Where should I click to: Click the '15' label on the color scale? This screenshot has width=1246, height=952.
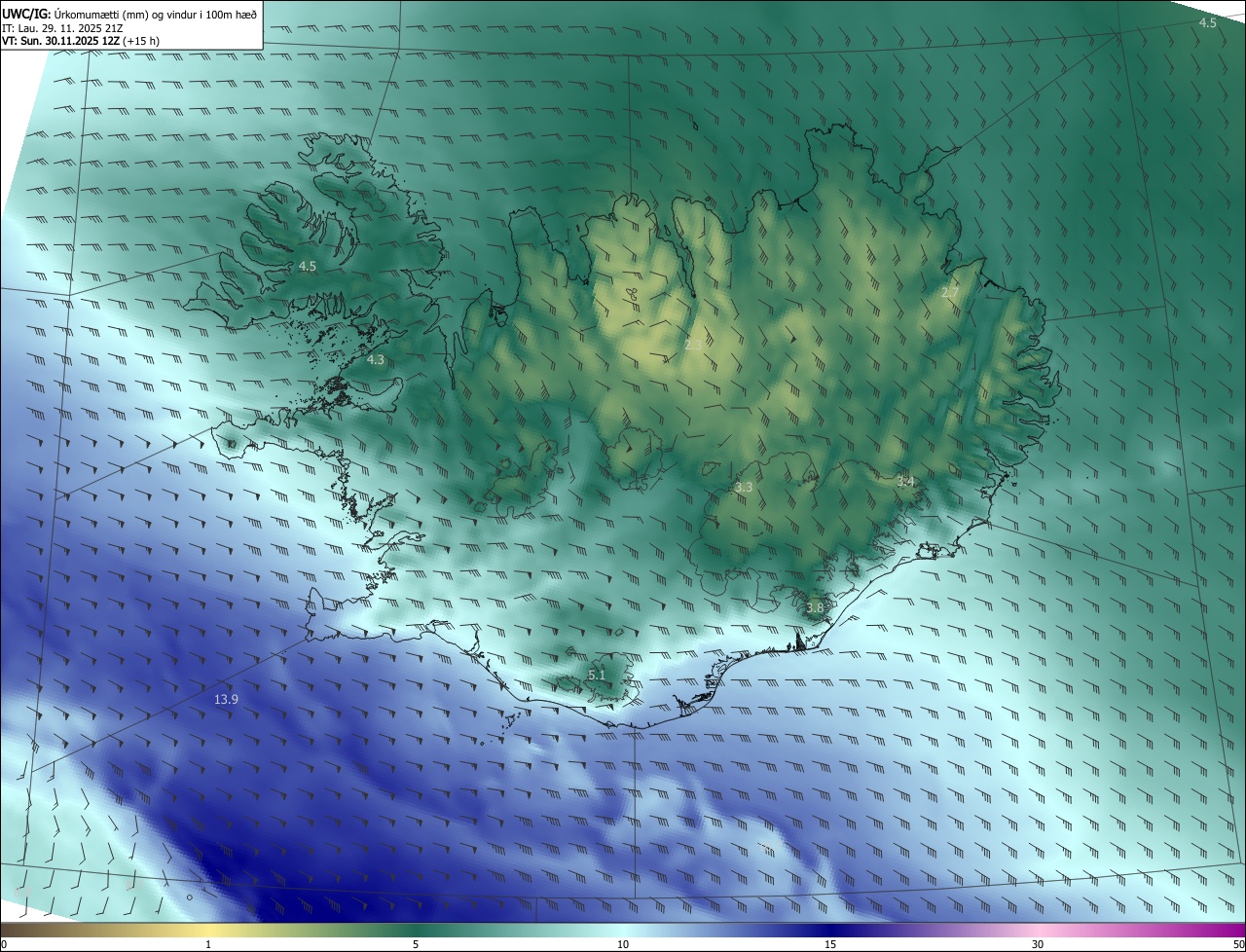point(830,944)
